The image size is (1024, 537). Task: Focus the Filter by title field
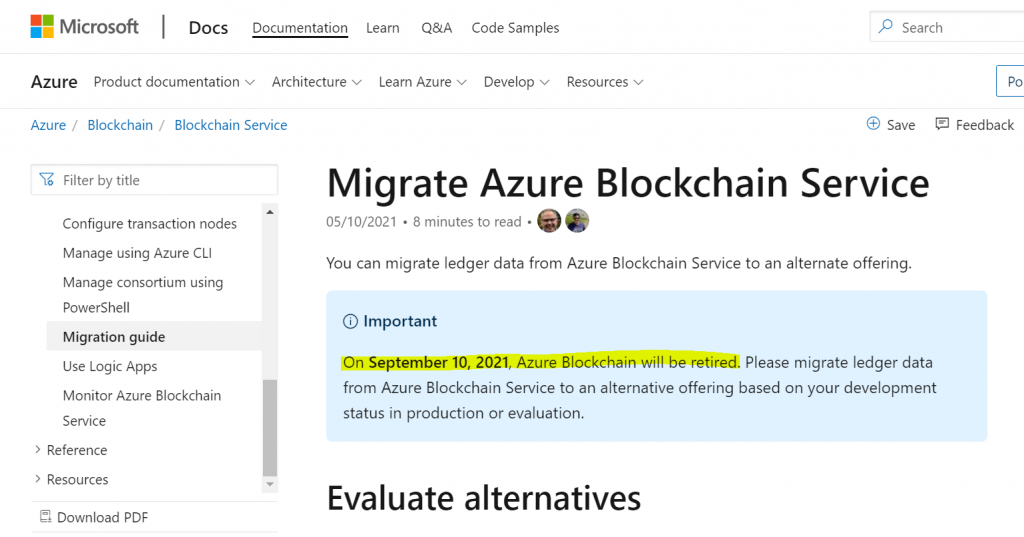pyautogui.click(x=165, y=180)
